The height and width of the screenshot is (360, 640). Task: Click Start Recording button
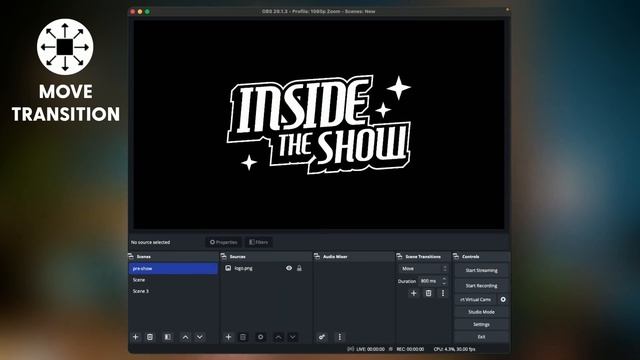pyautogui.click(x=482, y=286)
